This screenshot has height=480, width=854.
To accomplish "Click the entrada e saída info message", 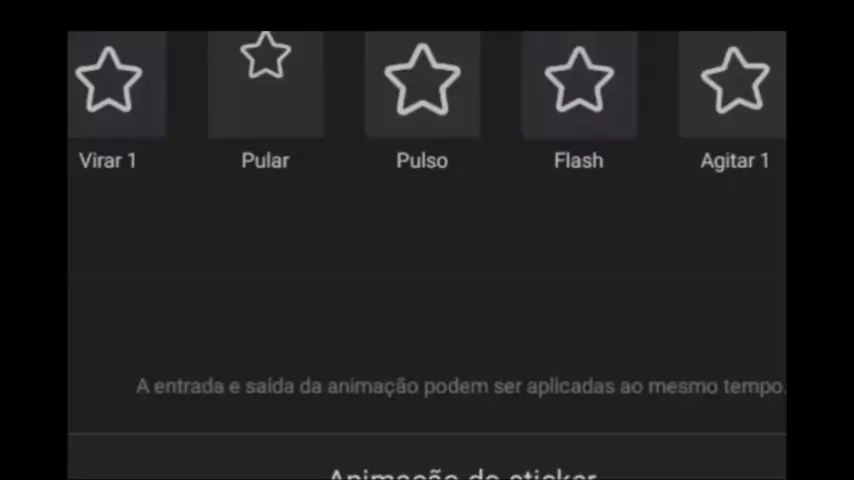I will [x=460, y=386].
